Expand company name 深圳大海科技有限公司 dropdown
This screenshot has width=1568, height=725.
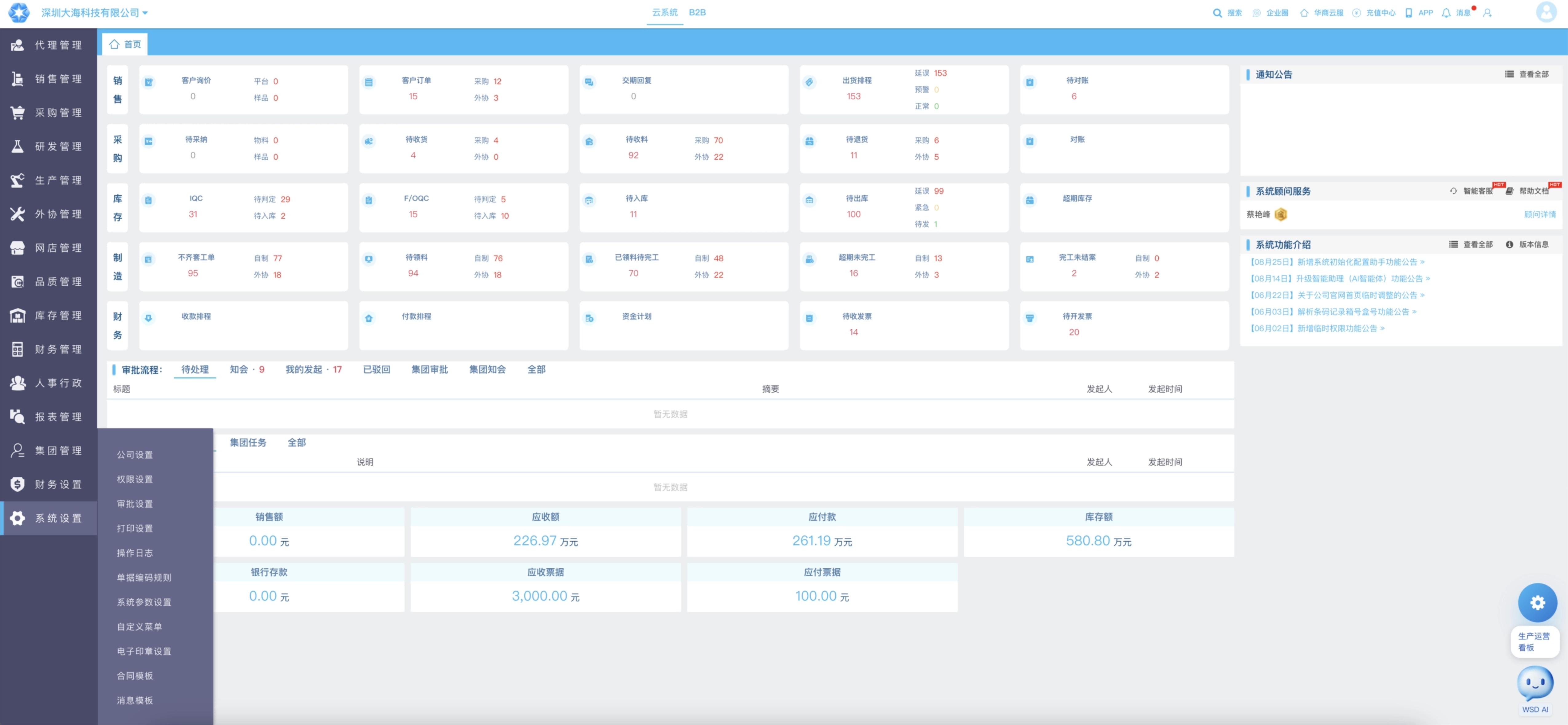94,13
